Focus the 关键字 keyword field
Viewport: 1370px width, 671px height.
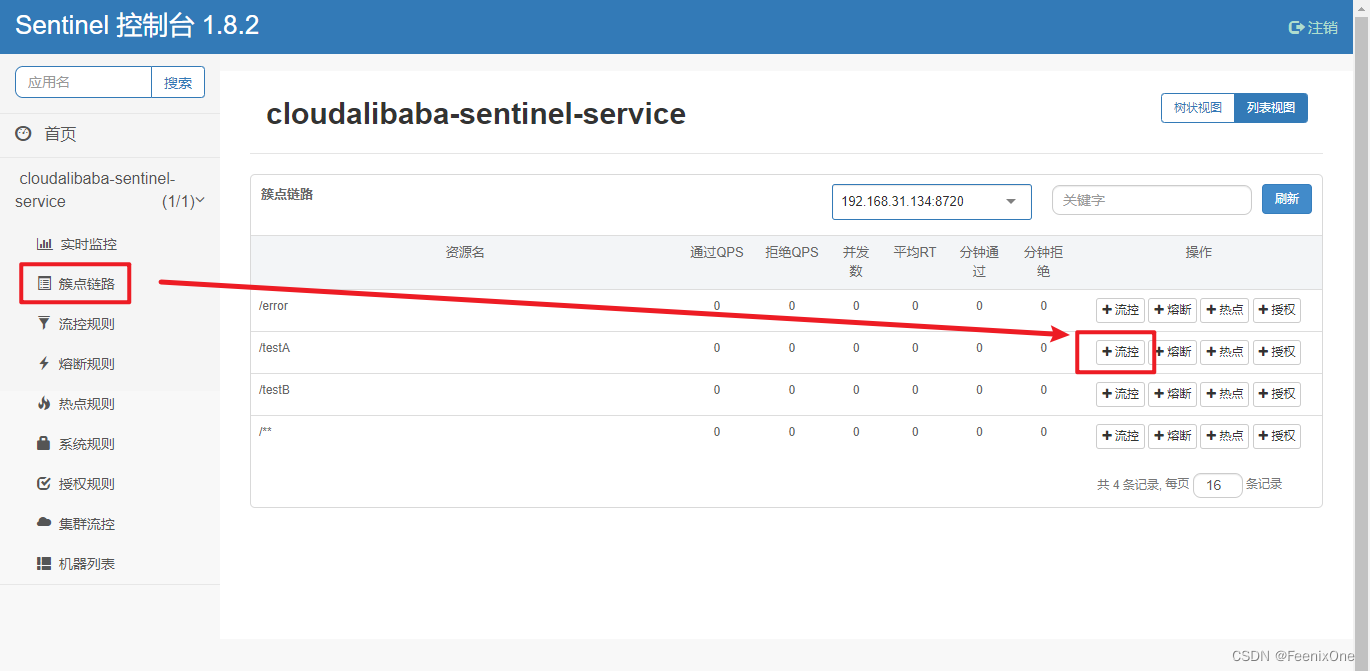click(1152, 200)
